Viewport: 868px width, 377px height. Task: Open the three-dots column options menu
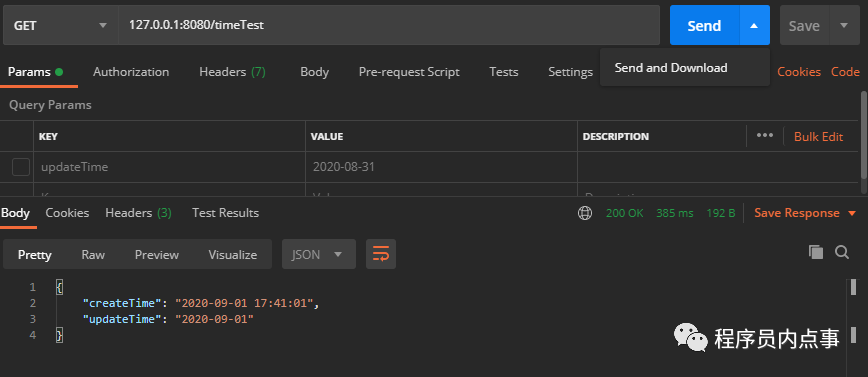tap(764, 136)
